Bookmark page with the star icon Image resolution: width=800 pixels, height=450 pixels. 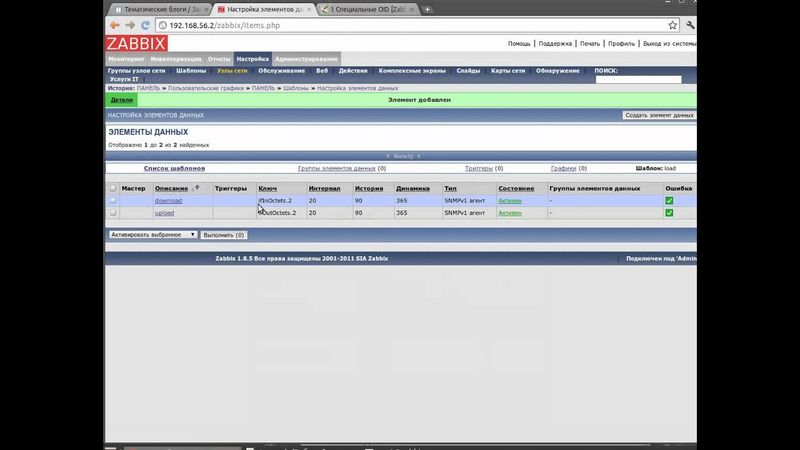click(x=672, y=25)
